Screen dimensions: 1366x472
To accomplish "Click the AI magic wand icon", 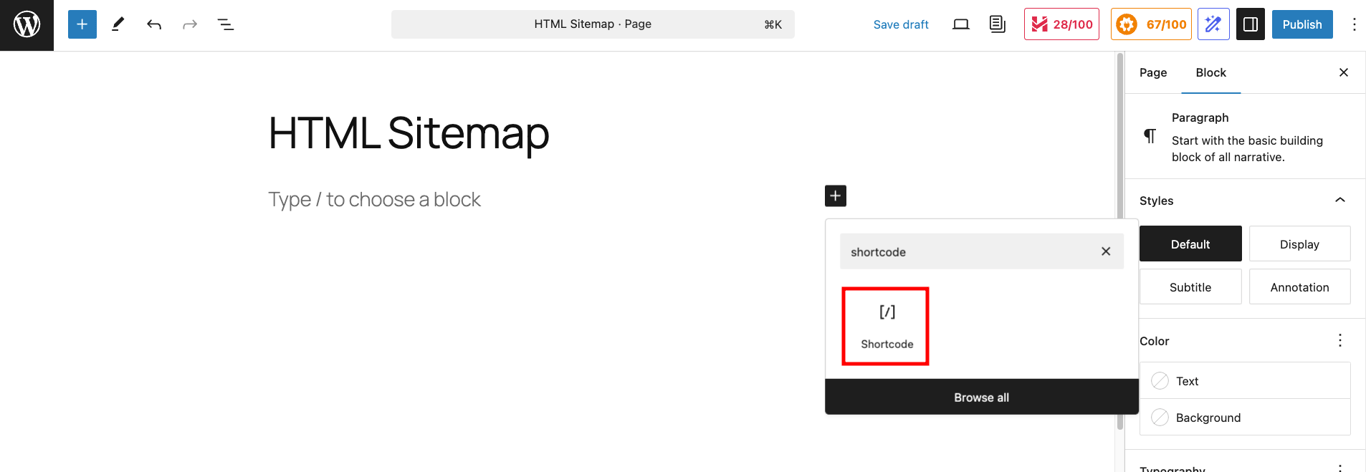I will 1214,24.
